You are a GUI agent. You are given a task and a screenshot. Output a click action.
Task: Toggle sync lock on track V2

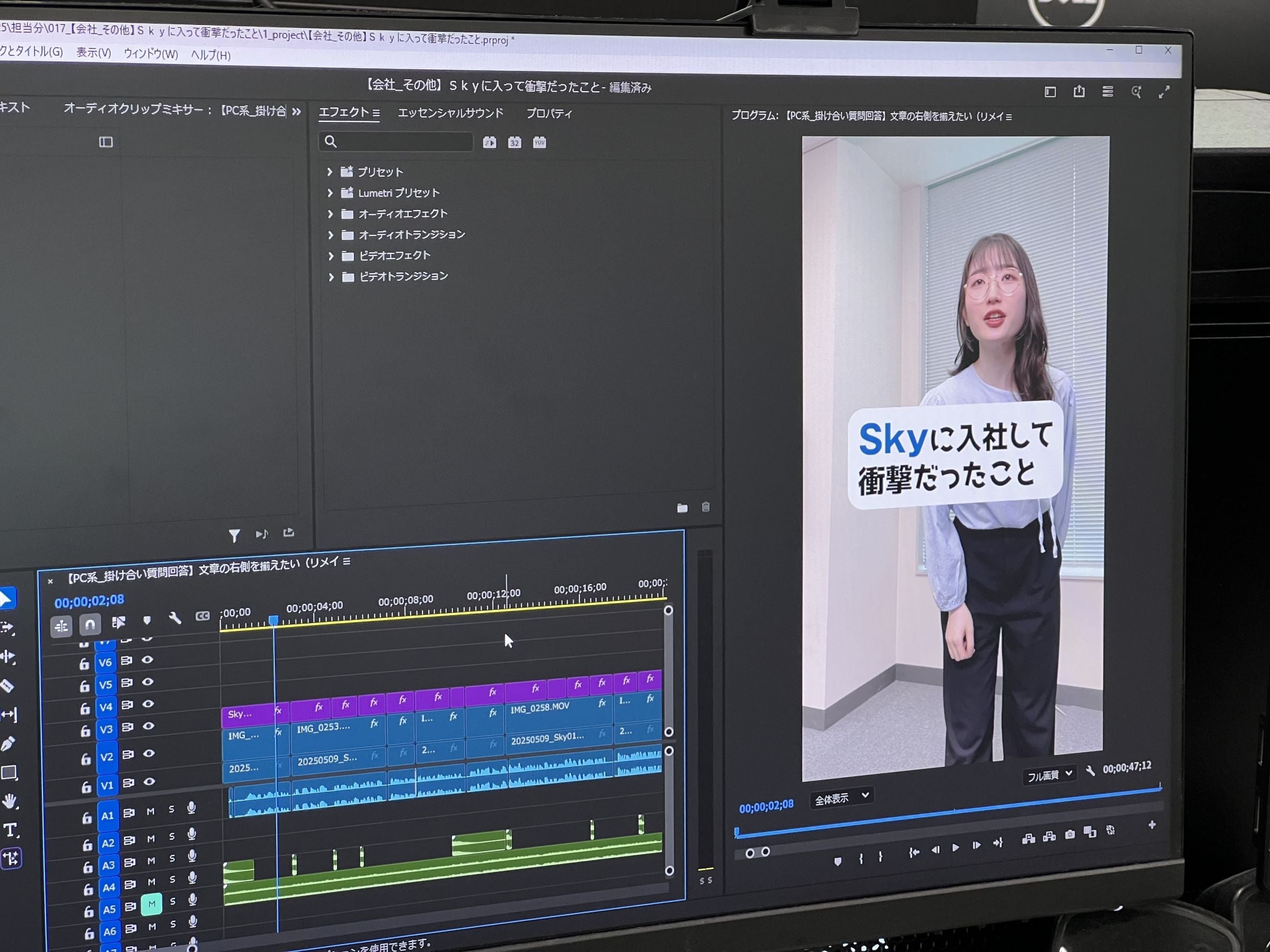point(128,754)
